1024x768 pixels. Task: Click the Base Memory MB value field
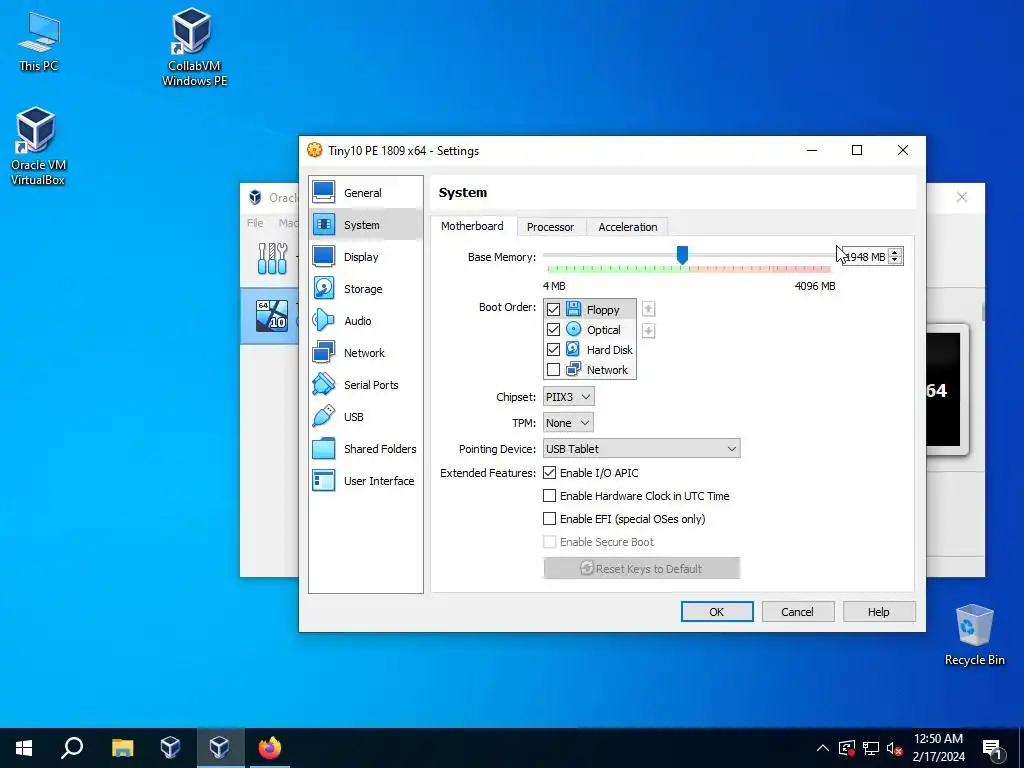tap(865, 257)
